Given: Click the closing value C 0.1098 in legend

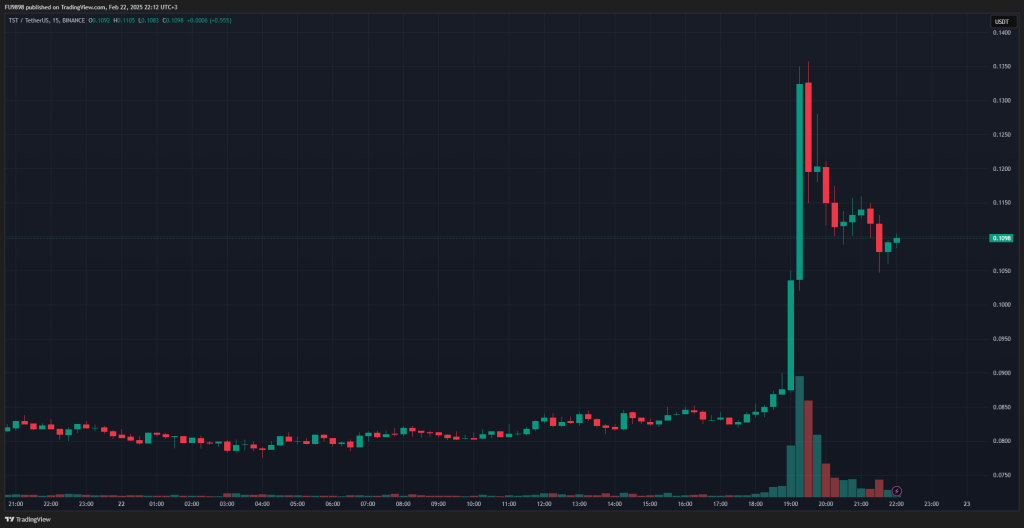Looking at the screenshot, I should (x=174, y=20).
